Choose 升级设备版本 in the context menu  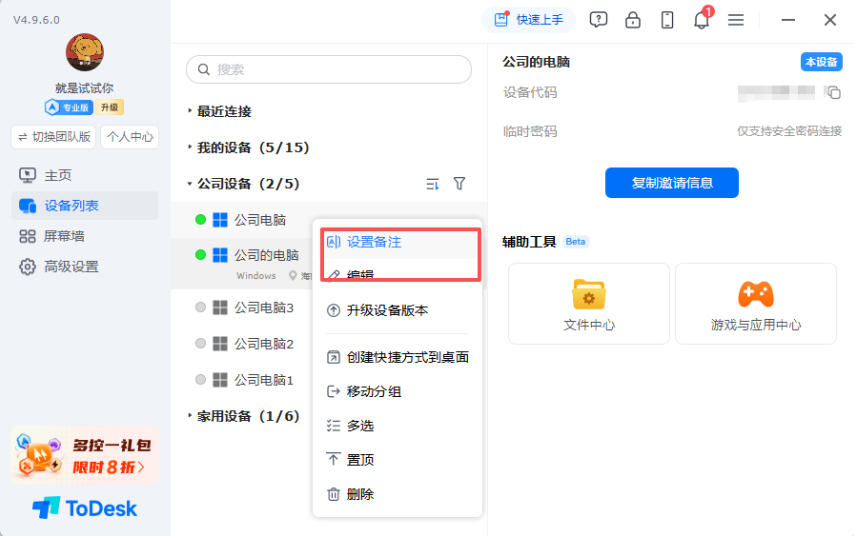[x=398, y=310]
